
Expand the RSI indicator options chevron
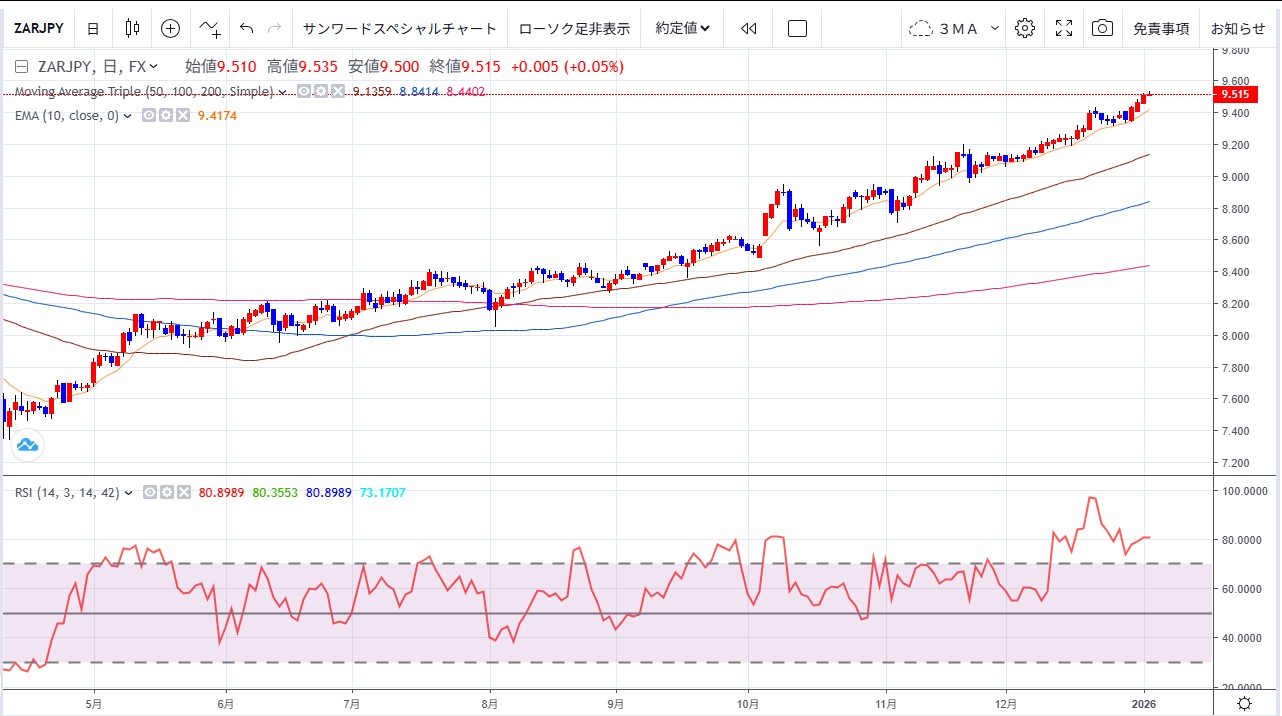tap(129, 493)
